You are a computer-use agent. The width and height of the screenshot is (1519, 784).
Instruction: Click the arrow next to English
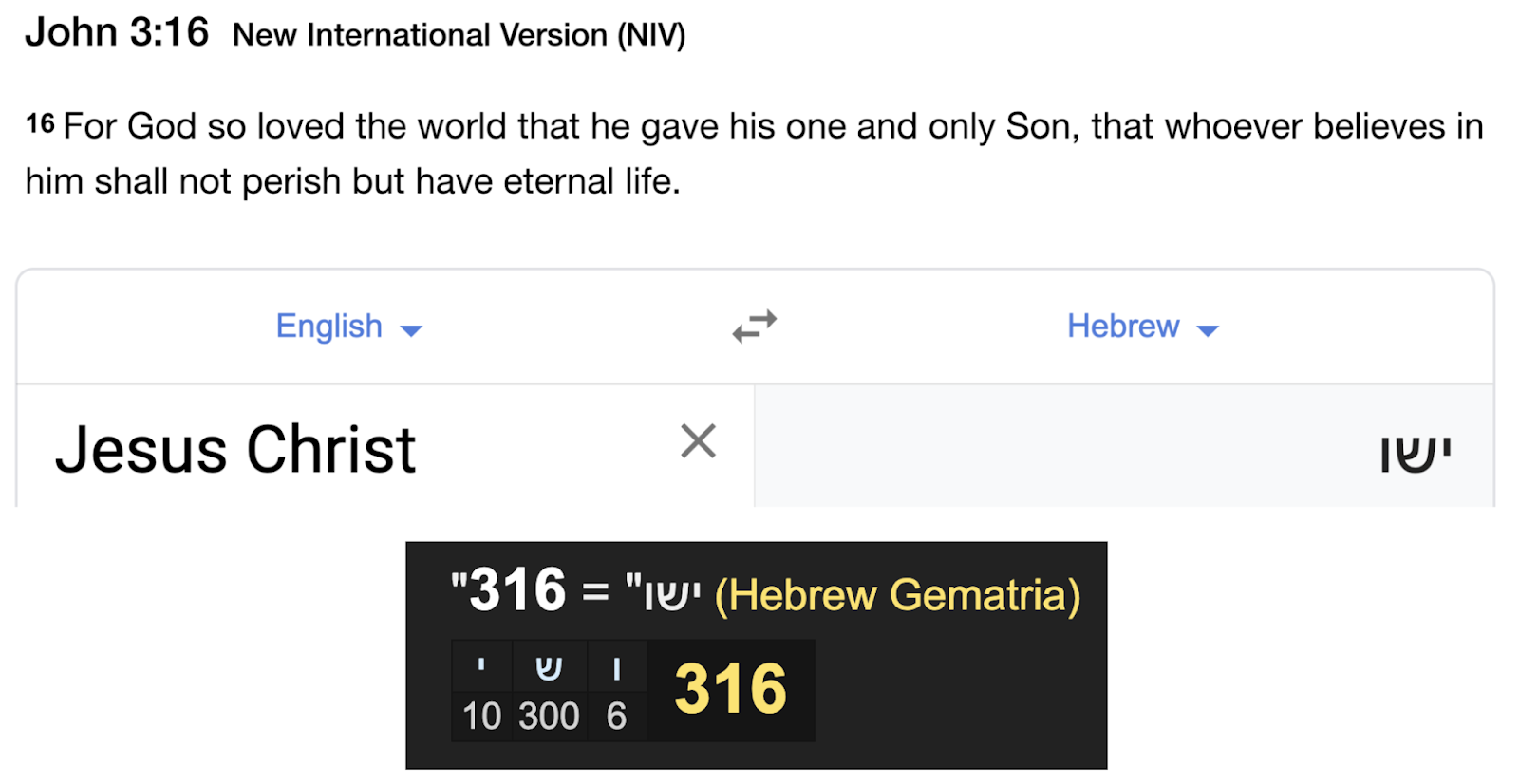click(411, 330)
